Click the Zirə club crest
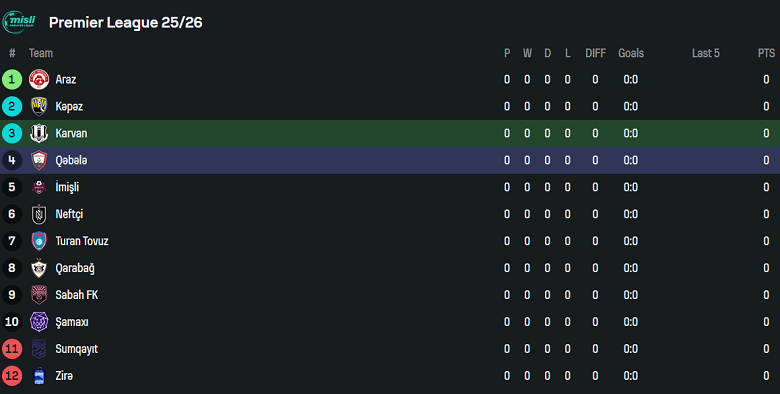 [39, 376]
